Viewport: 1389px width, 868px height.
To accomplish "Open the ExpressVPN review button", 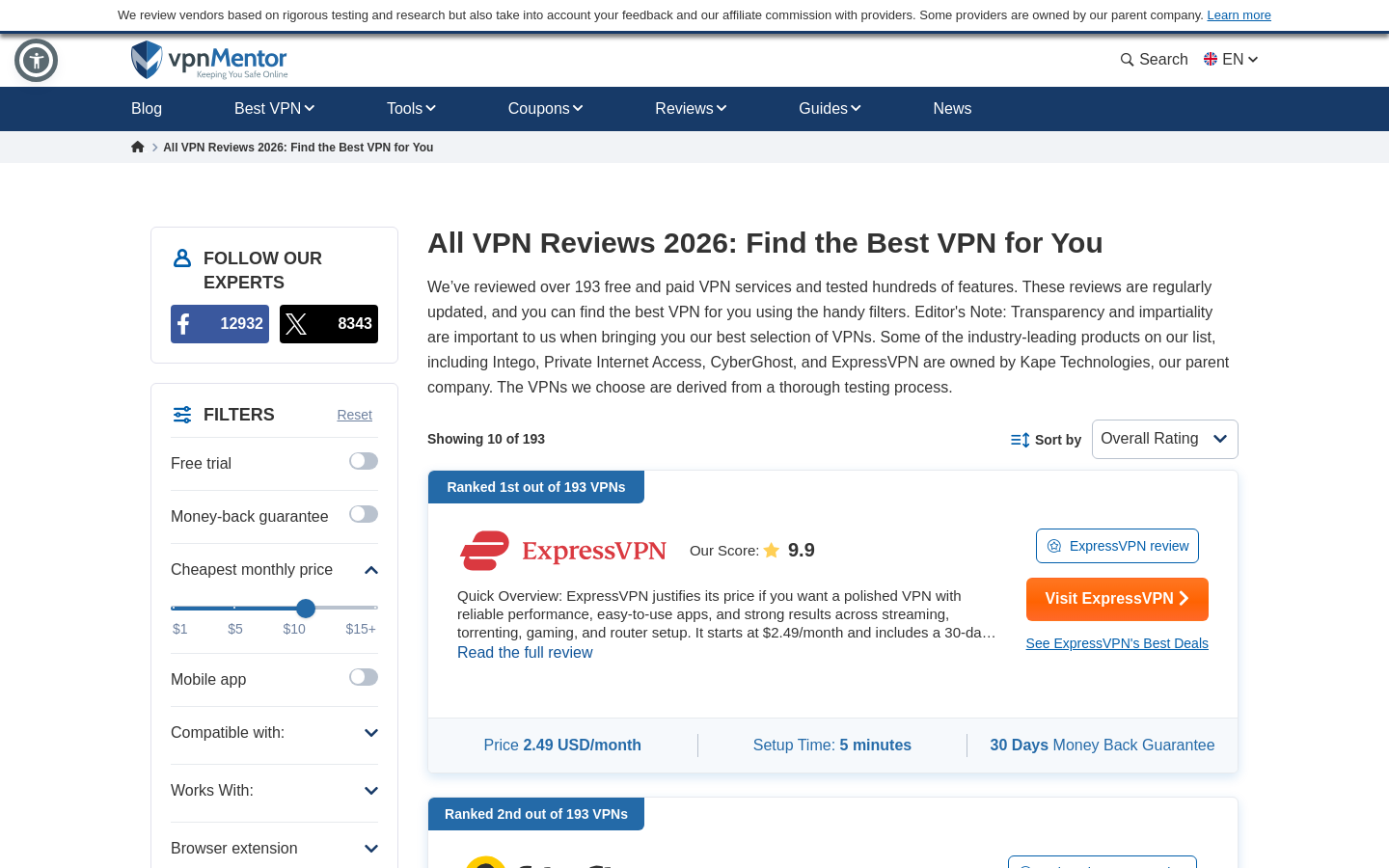I will [x=1117, y=546].
